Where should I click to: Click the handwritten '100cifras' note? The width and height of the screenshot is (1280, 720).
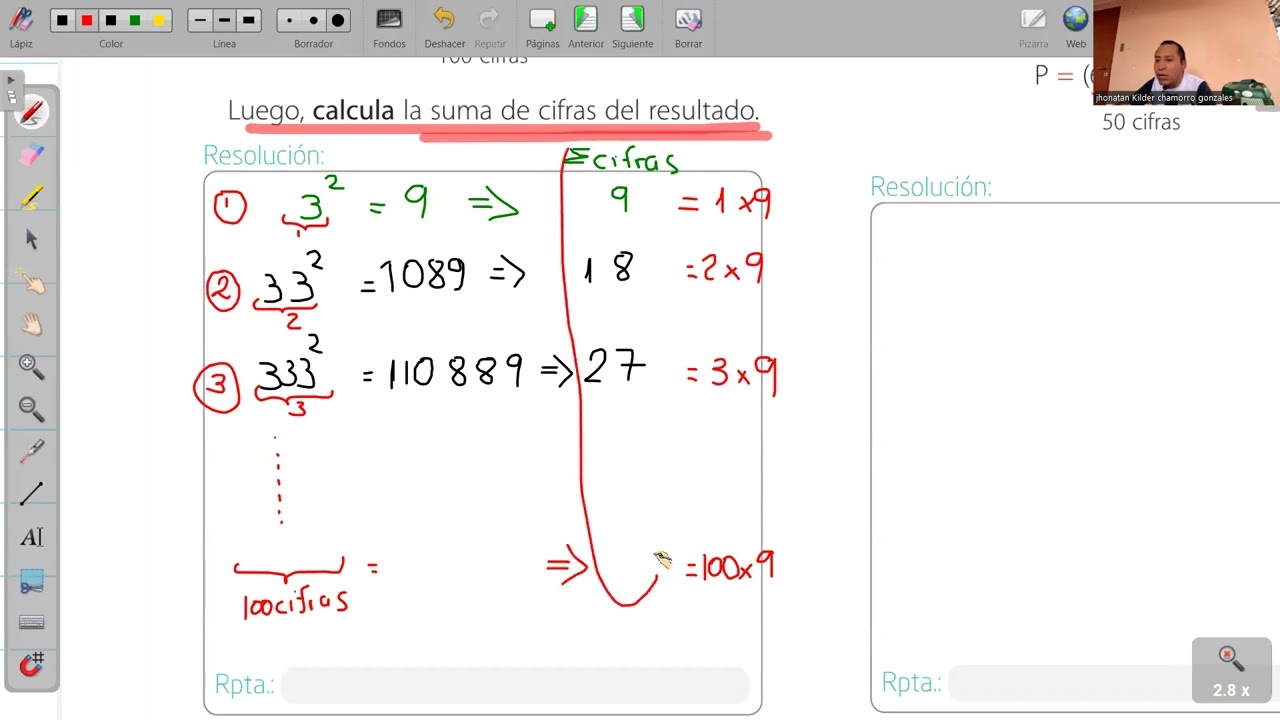point(296,602)
